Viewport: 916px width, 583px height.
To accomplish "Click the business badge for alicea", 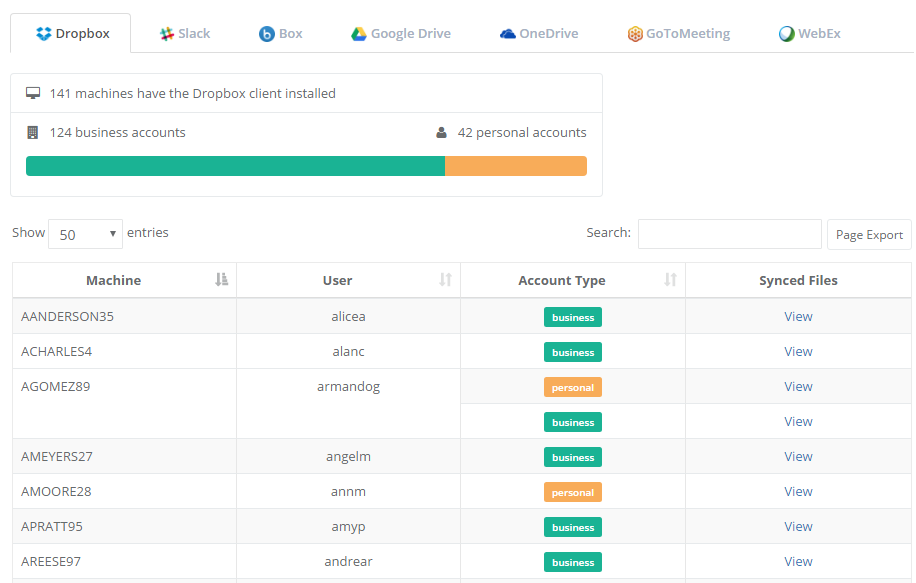I will click(572, 317).
